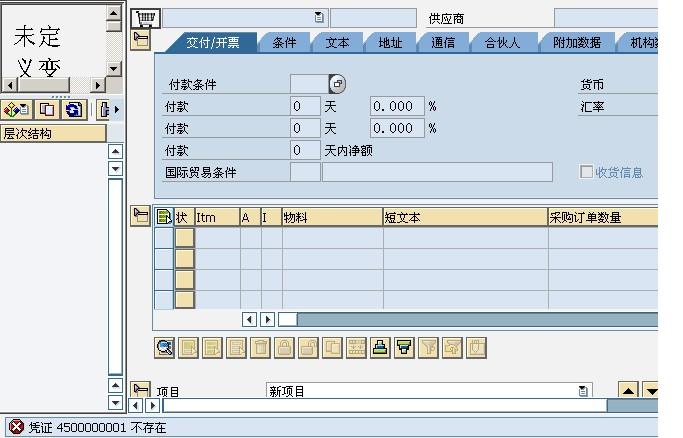Select the first row selector in item table
The width and height of the screenshot is (683, 438).
coord(163,237)
